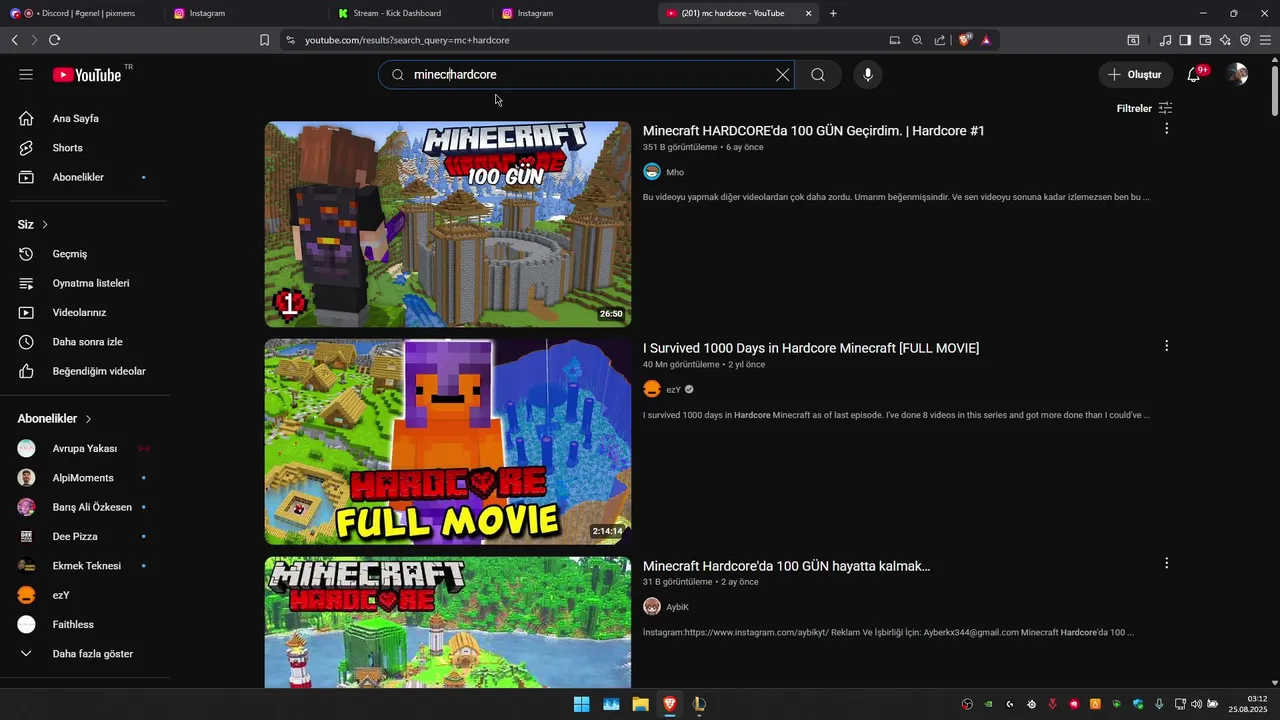Open title 'Minecraft HARDCORE'da 100 GÜN Geçirdim'
The width and height of the screenshot is (1280, 720).
814,131
